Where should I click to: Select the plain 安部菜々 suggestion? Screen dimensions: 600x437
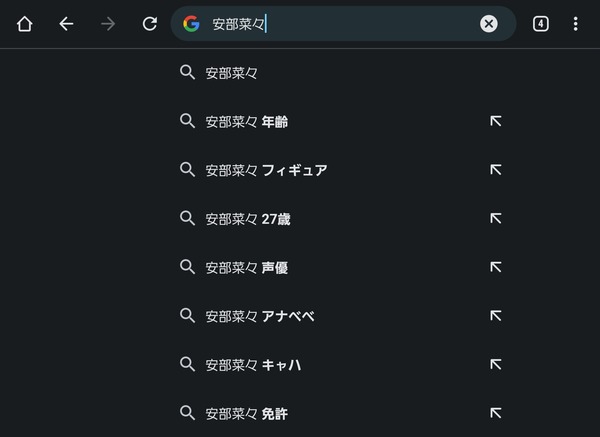341,72
